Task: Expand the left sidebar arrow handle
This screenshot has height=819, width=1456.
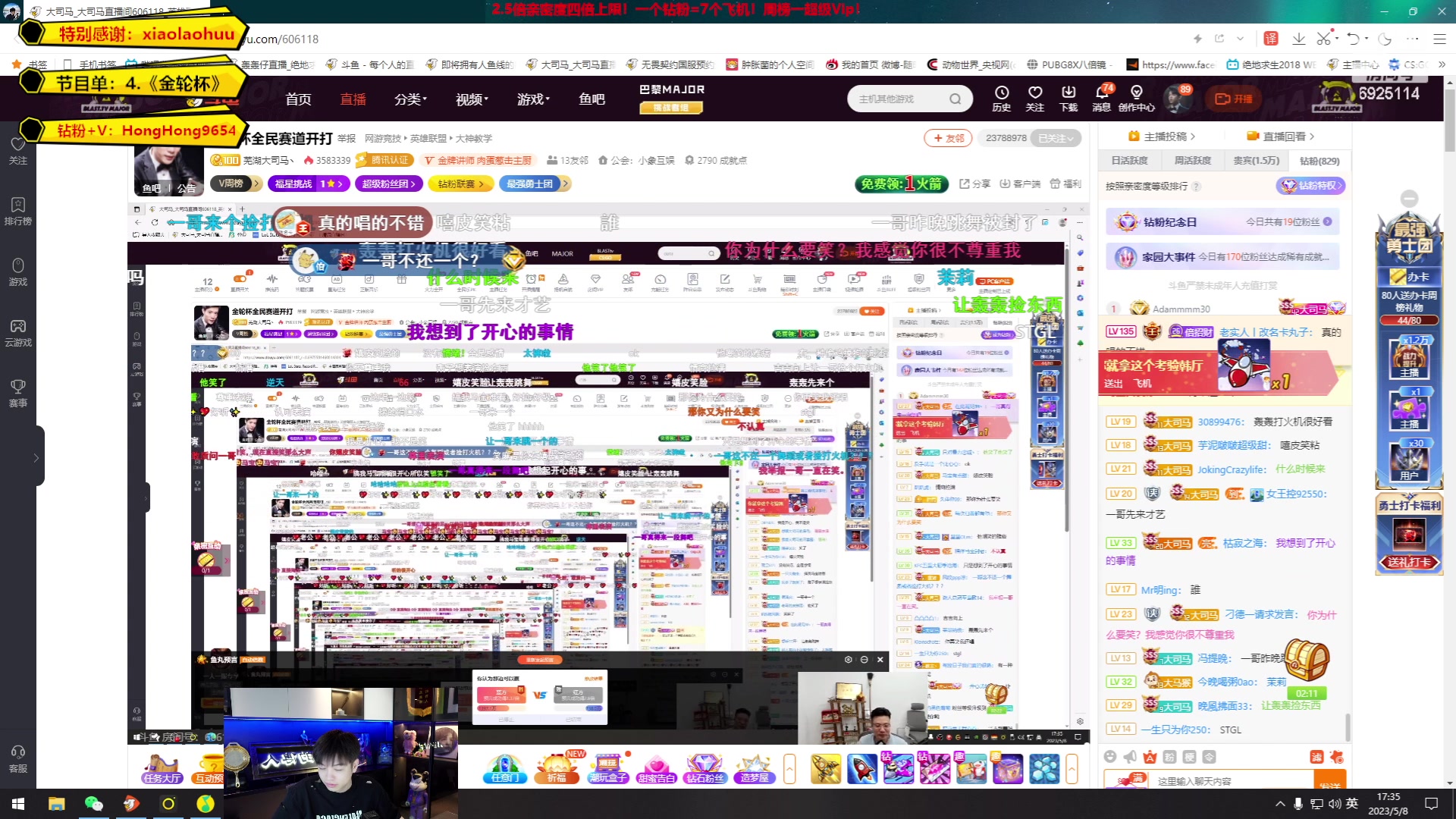Action: coord(36,458)
